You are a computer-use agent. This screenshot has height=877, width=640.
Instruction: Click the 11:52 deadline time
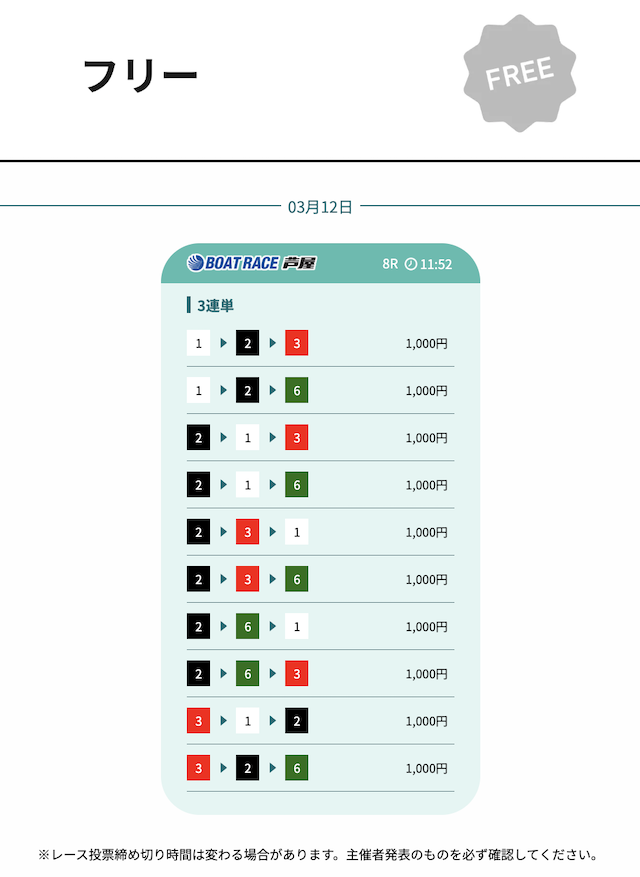coord(436,264)
